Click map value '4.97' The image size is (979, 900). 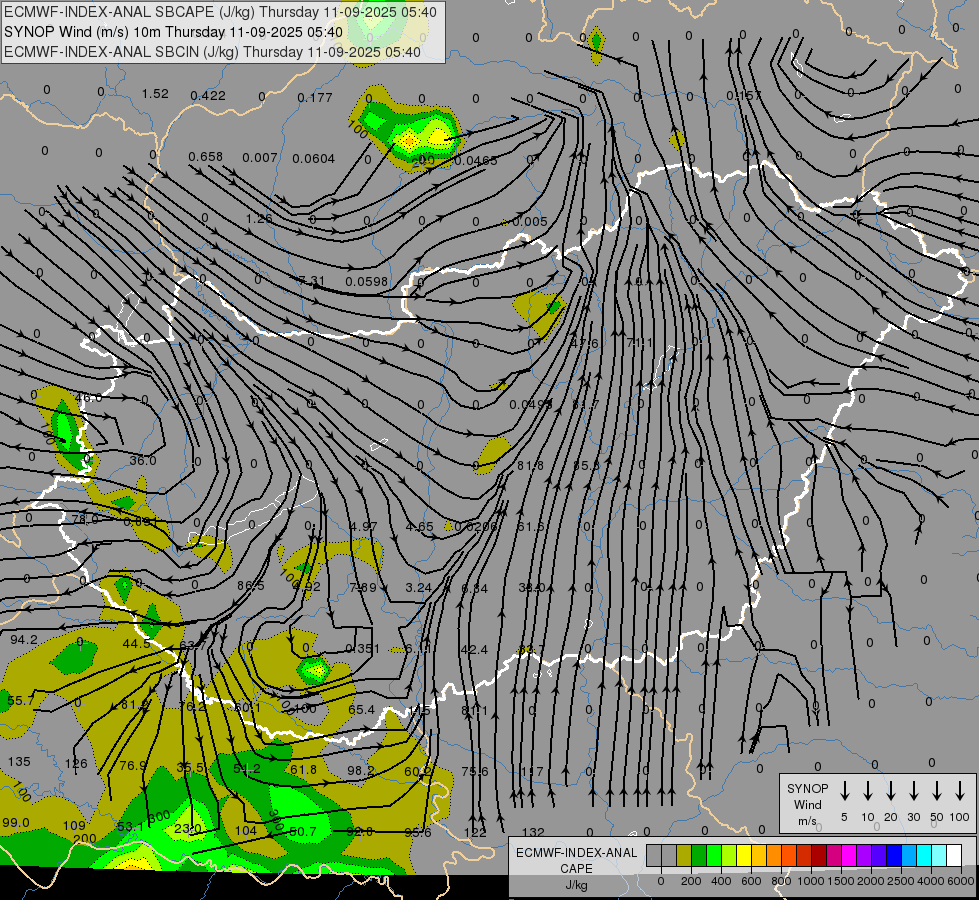[x=363, y=527]
